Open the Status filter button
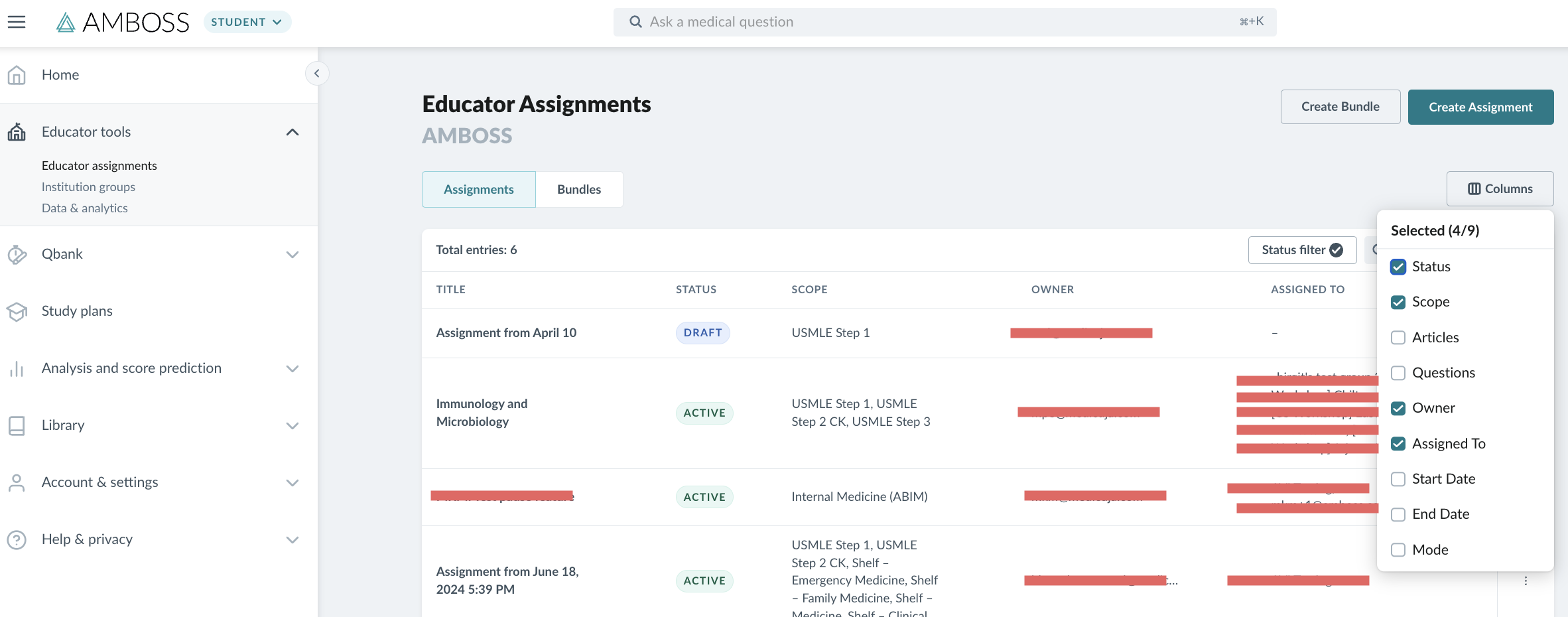1568x617 pixels. click(x=1302, y=250)
